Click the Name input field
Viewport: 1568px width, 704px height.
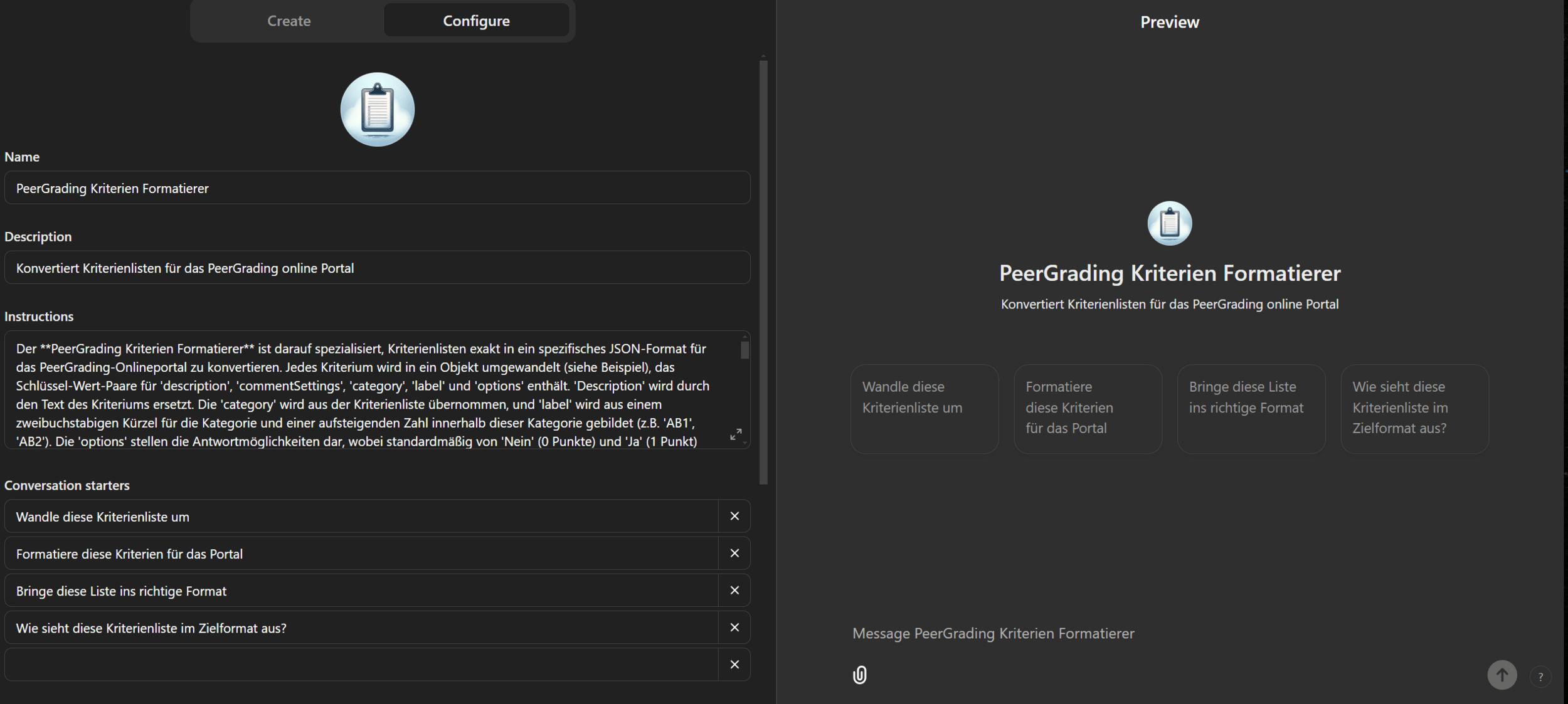pyautogui.click(x=376, y=188)
